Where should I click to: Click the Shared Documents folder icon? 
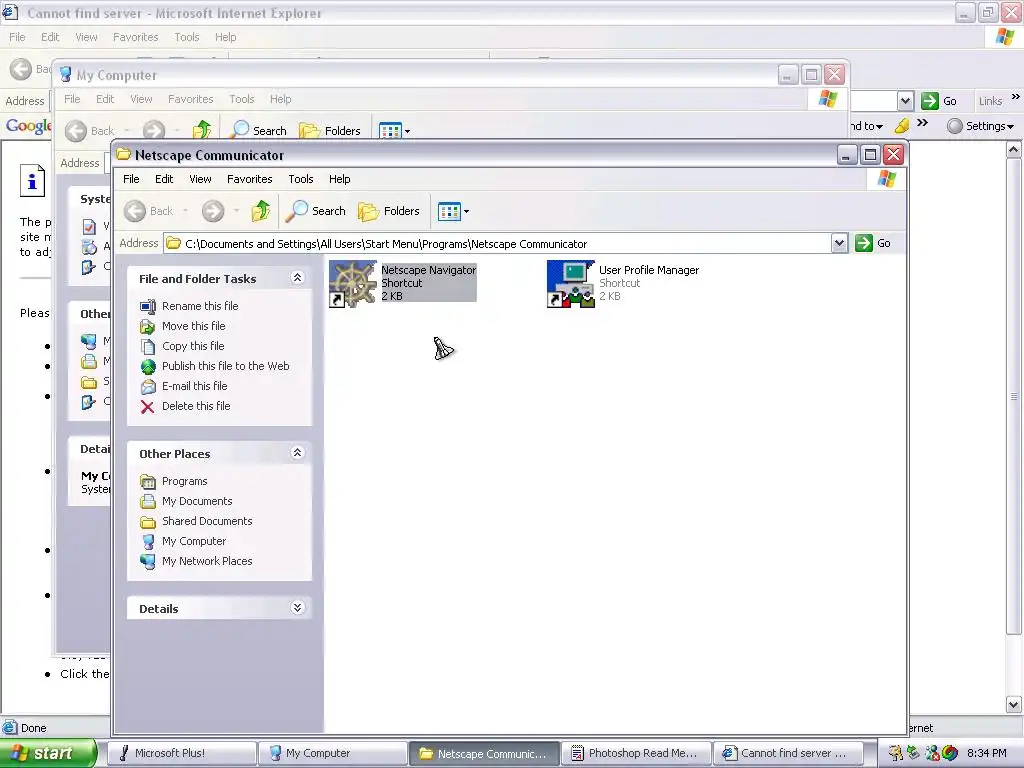pos(148,522)
